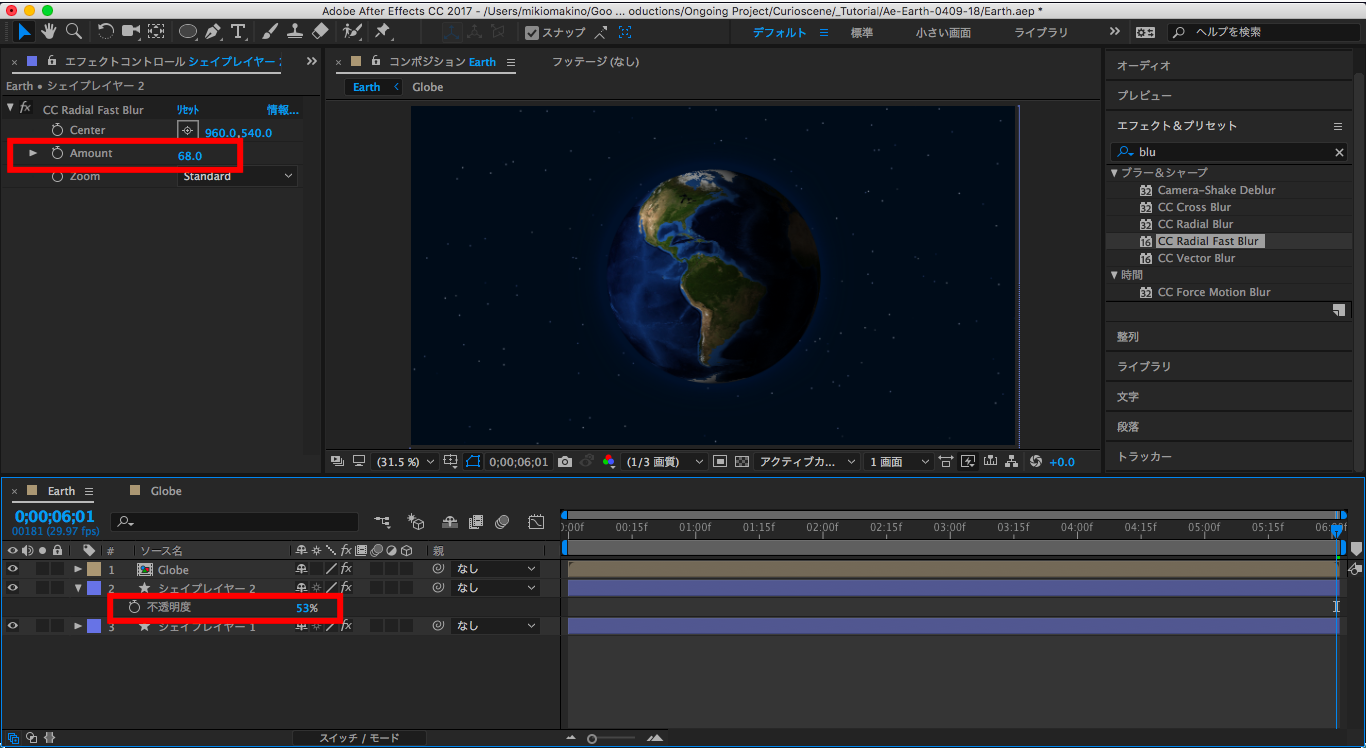Screen dimensions: 1366x748
Task: Select the Type (T) tool
Action: pyautogui.click(x=238, y=32)
